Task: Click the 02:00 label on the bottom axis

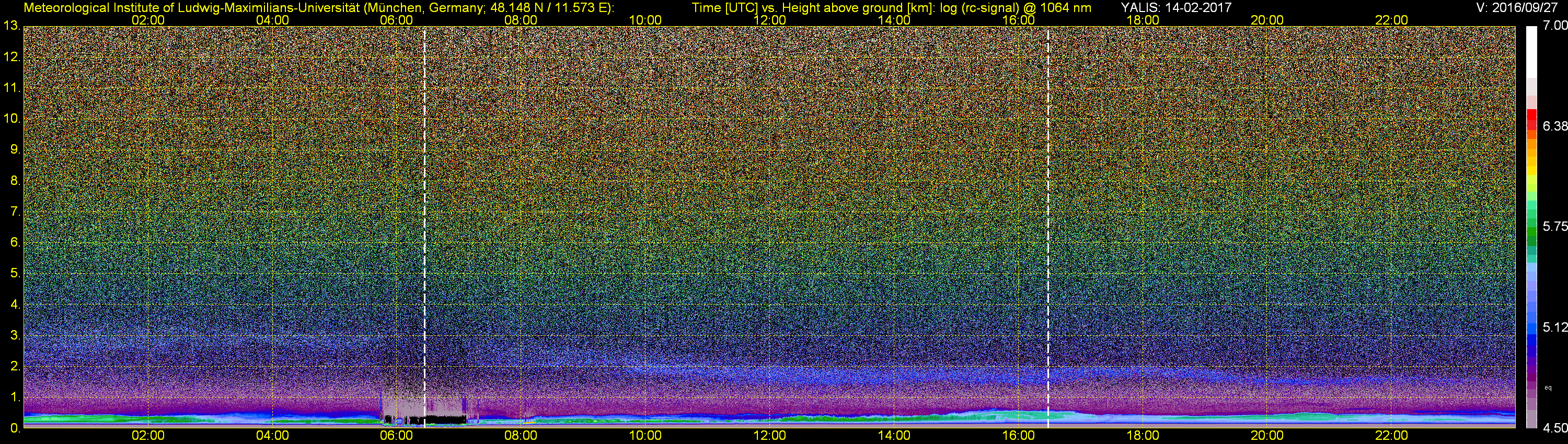Action: point(148,436)
